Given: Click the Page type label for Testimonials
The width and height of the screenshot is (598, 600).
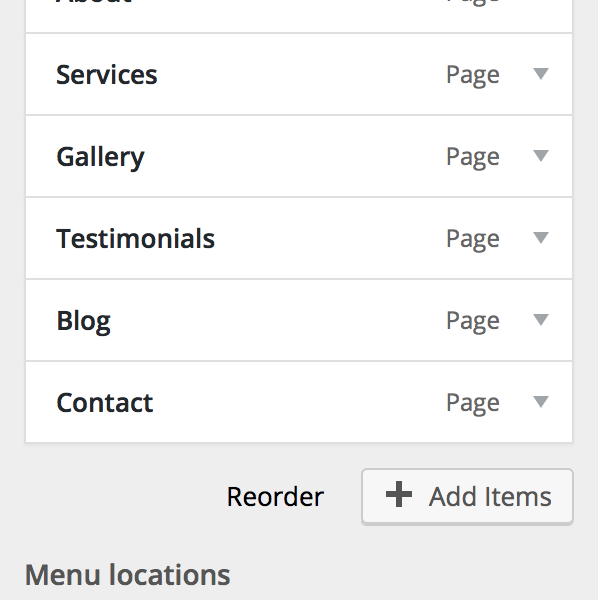Looking at the screenshot, I should [x=473, y=240].
